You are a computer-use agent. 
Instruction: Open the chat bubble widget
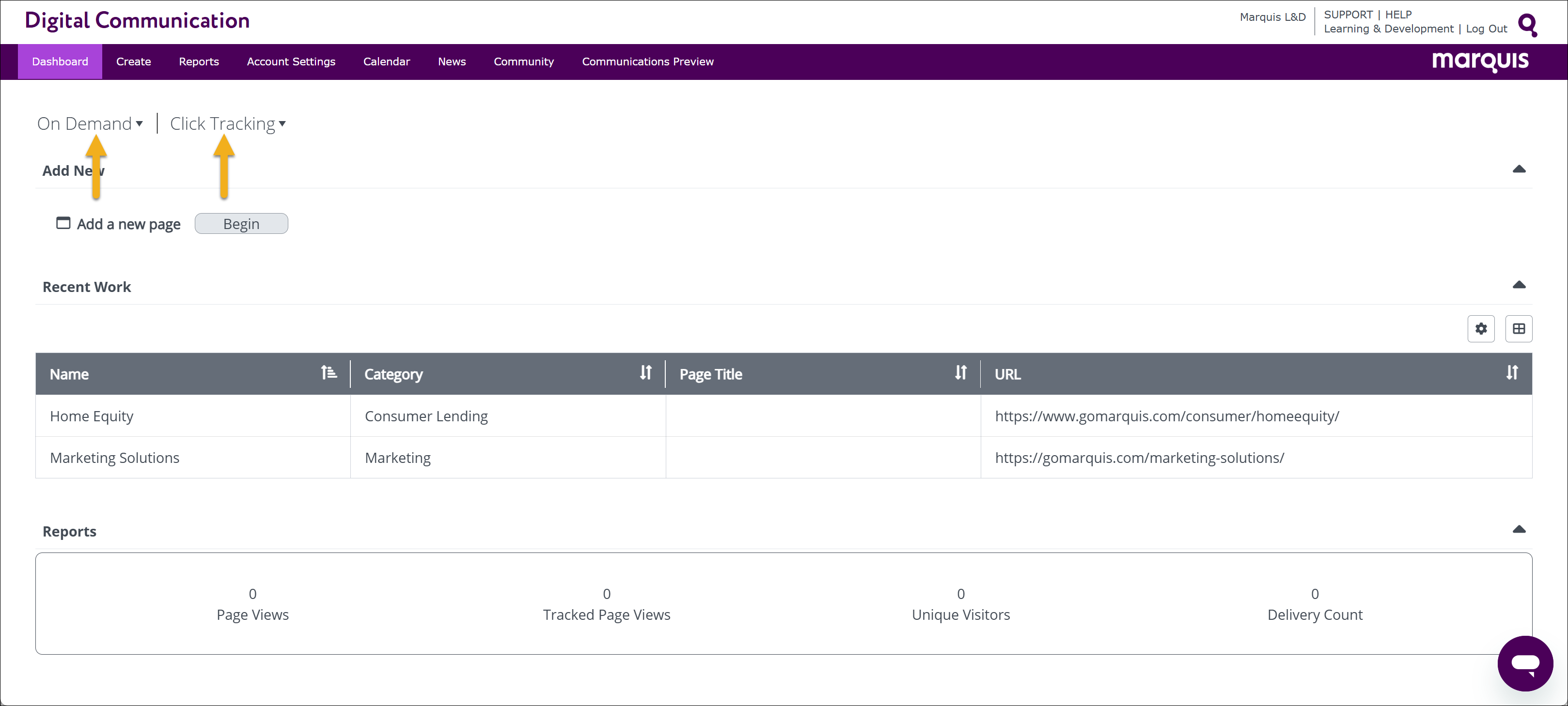click(1525, 663)
